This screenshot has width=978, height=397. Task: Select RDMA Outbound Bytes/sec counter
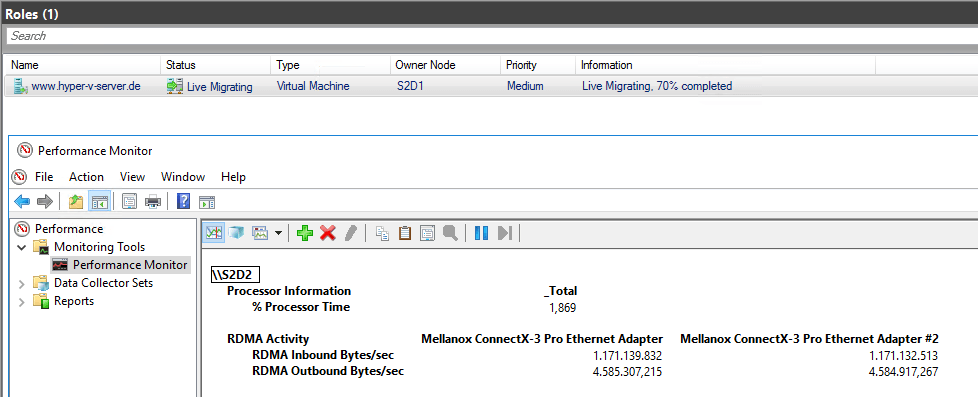[327, 371]
